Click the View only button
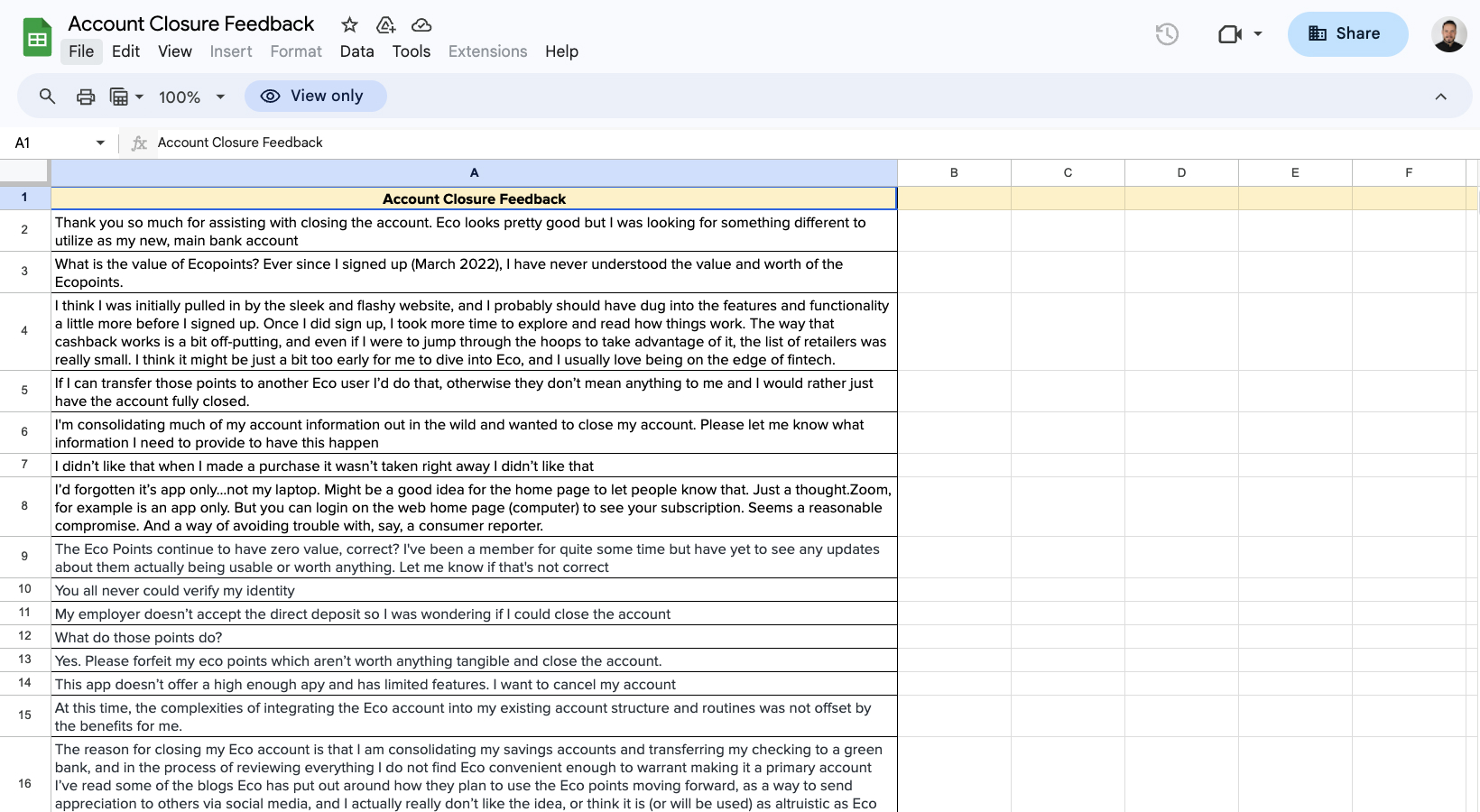 point(315,96)
